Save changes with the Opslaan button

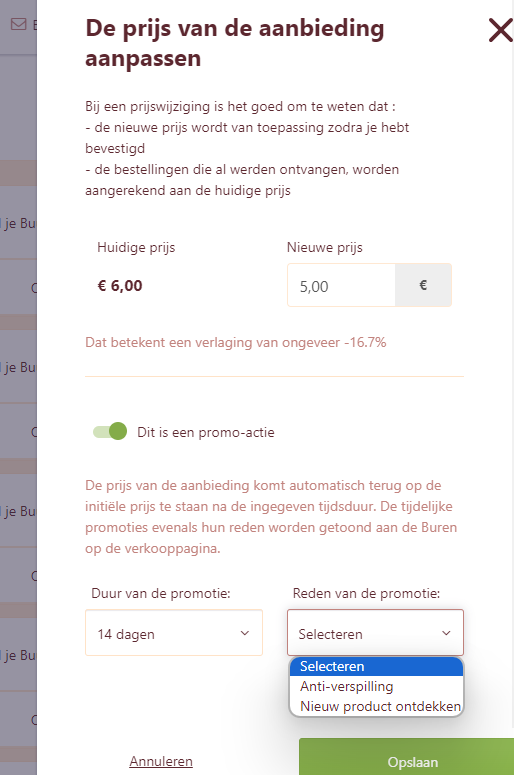406,759
